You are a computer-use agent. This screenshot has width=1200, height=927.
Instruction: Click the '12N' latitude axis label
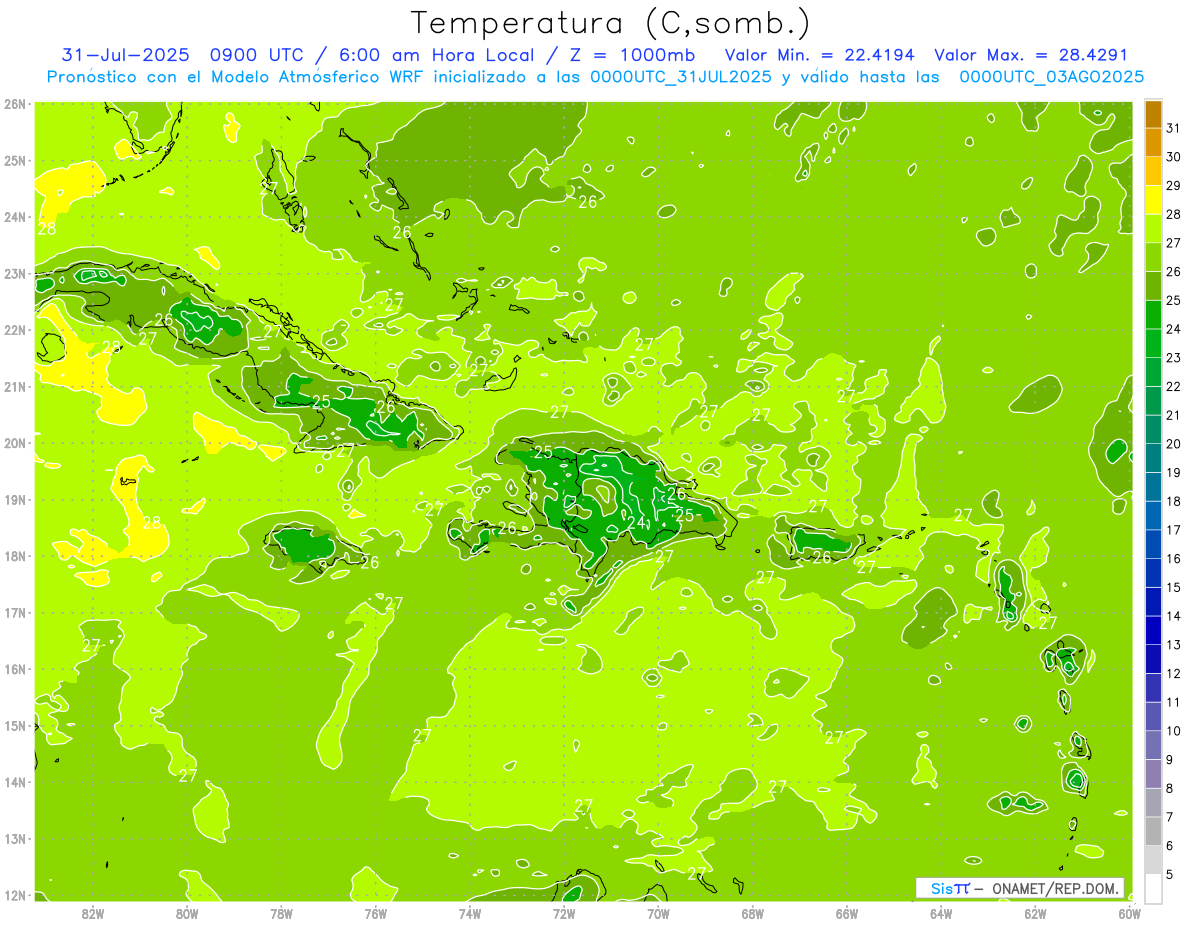(14, 895)
